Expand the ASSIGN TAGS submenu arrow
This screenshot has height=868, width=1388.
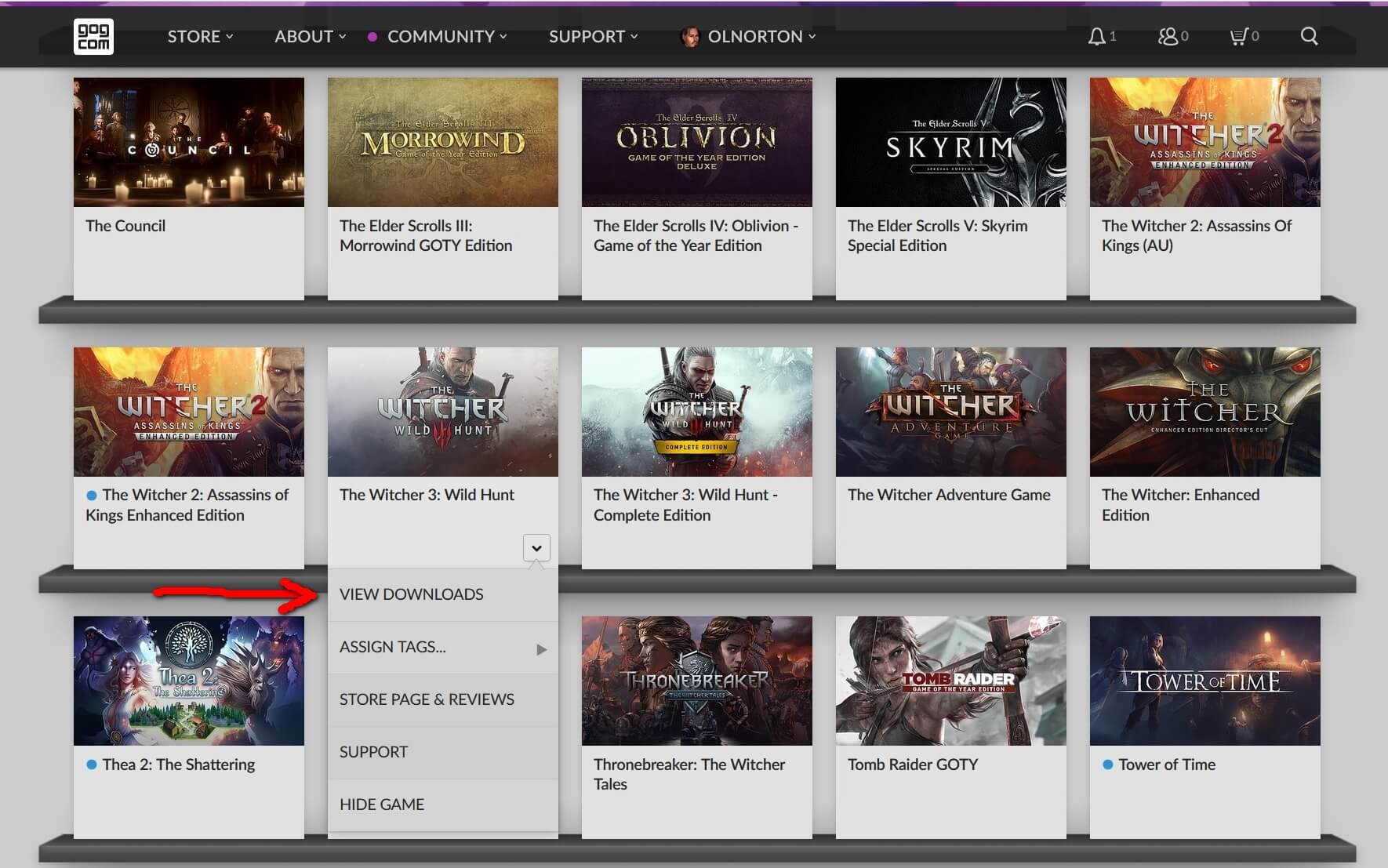coord(541,649)
